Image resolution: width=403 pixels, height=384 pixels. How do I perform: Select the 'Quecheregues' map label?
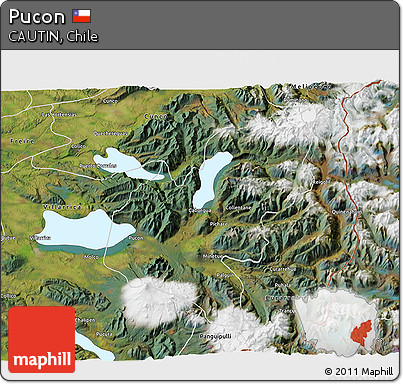coord(110,133)
